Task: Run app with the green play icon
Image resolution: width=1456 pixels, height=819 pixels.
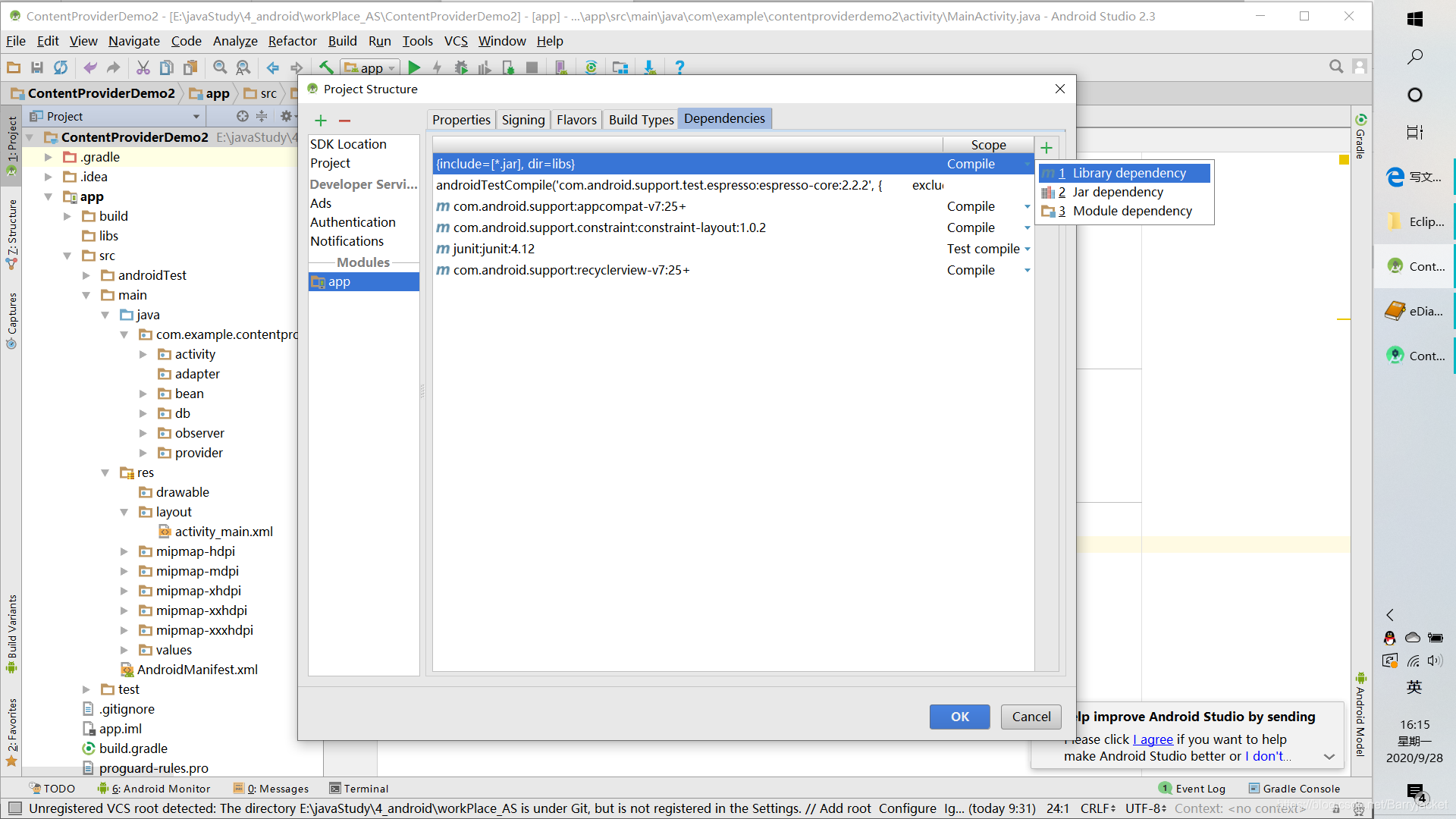Action: 414,67
